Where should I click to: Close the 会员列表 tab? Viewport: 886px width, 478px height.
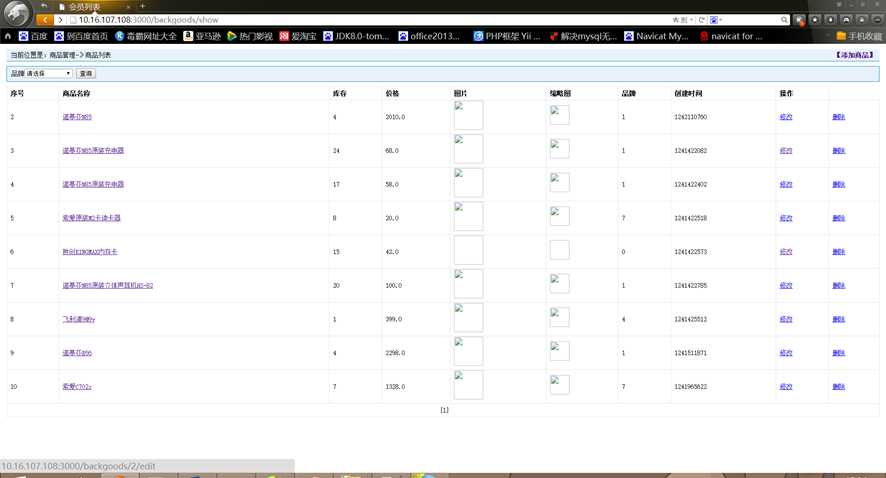pyautogui.click(x=128, y=7)
